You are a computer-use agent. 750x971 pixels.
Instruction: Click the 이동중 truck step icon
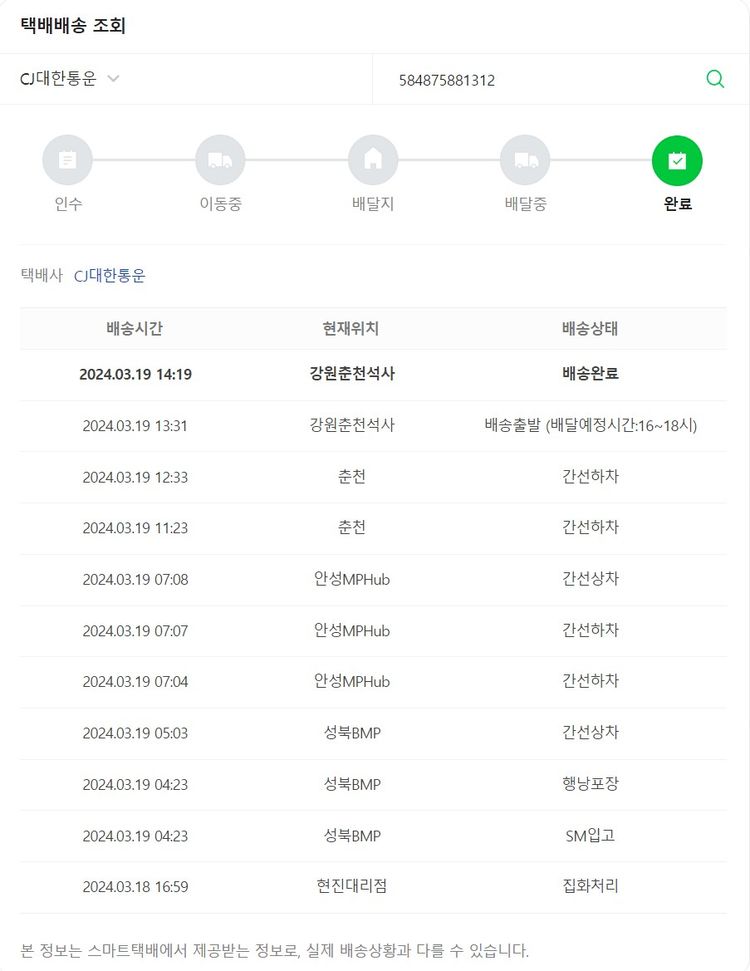click(220, 160)
